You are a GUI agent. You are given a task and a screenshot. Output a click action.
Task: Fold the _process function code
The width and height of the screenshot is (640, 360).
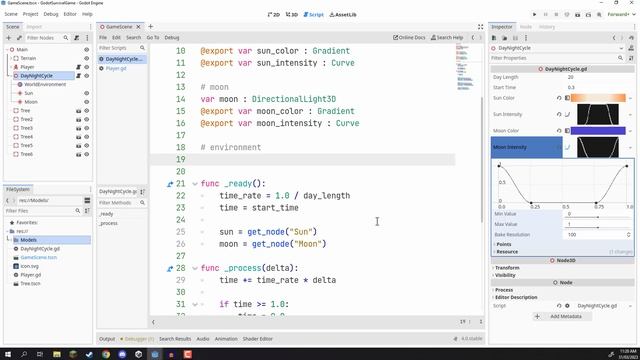(x=195, y=268)
